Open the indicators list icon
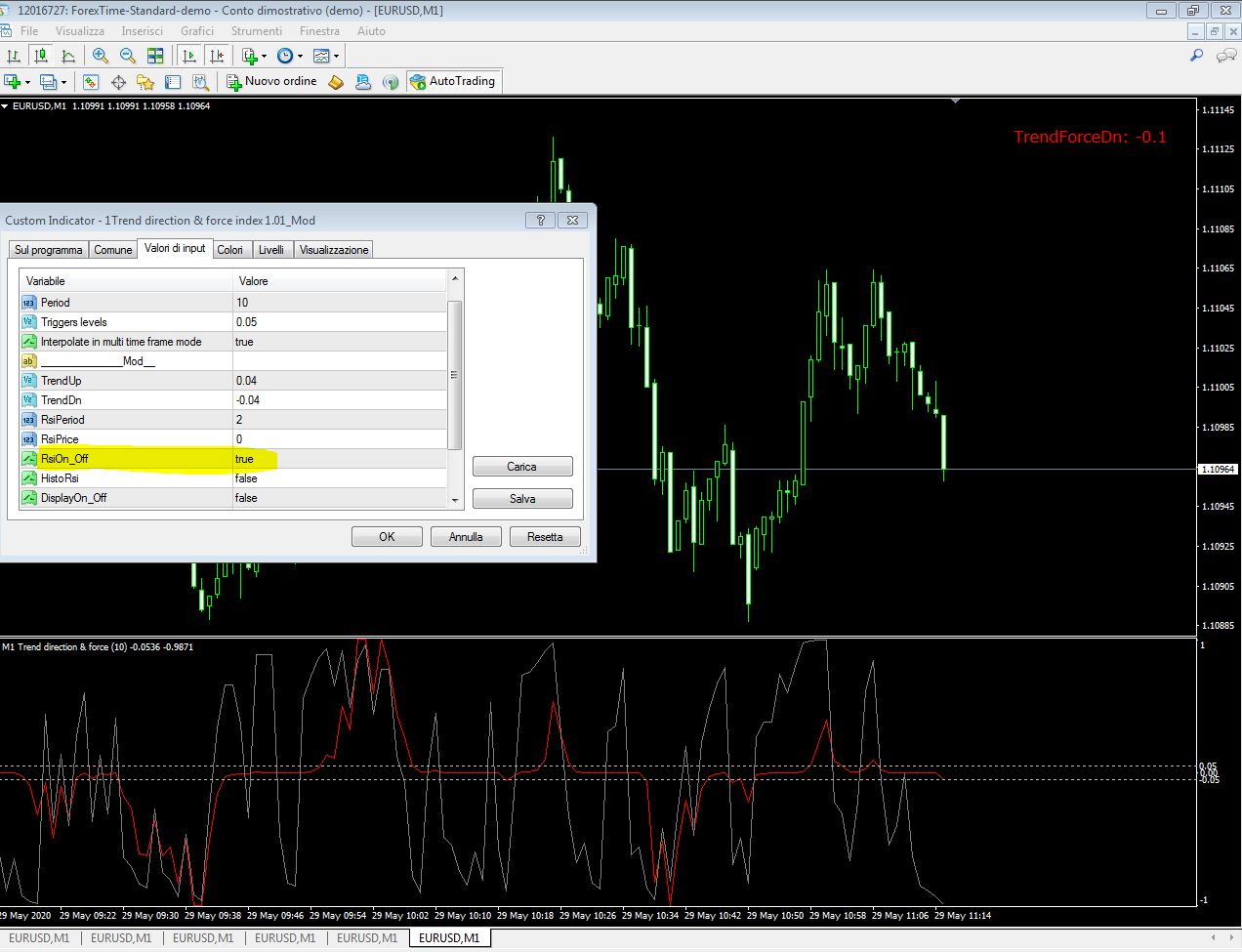Viewport: 1242px width, 952px height. [x=250, y=56]
